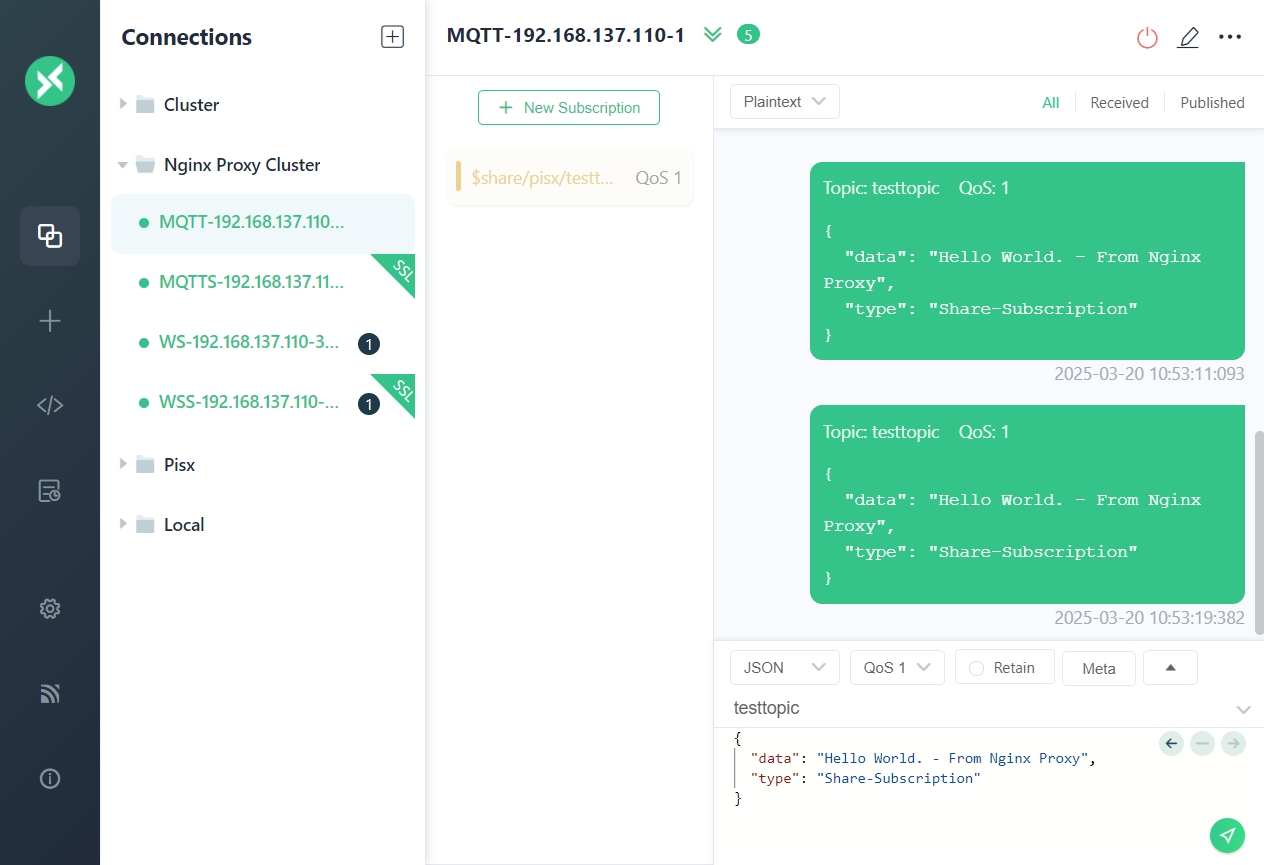Screen dimensions: 1264x865
Task: Expand the Pisx folder
Action: [x=123, y=464]
